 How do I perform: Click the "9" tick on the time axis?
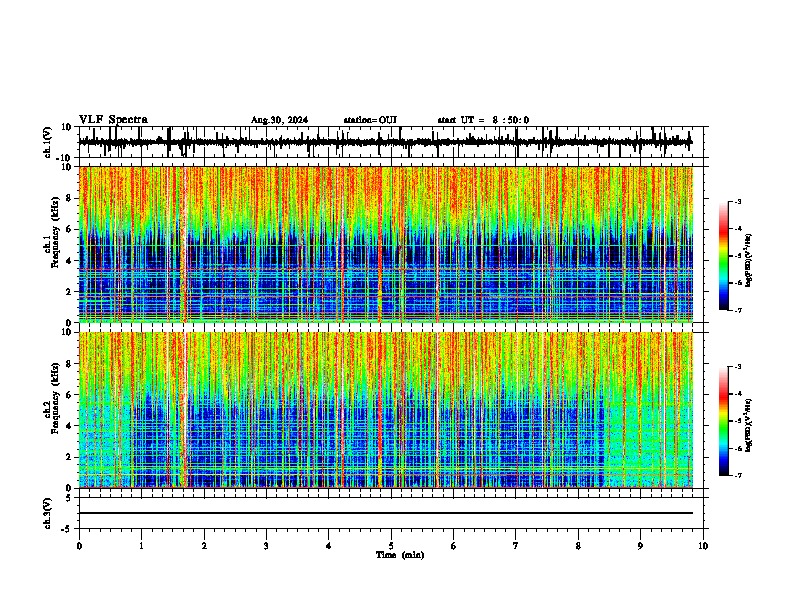point(640,546)
